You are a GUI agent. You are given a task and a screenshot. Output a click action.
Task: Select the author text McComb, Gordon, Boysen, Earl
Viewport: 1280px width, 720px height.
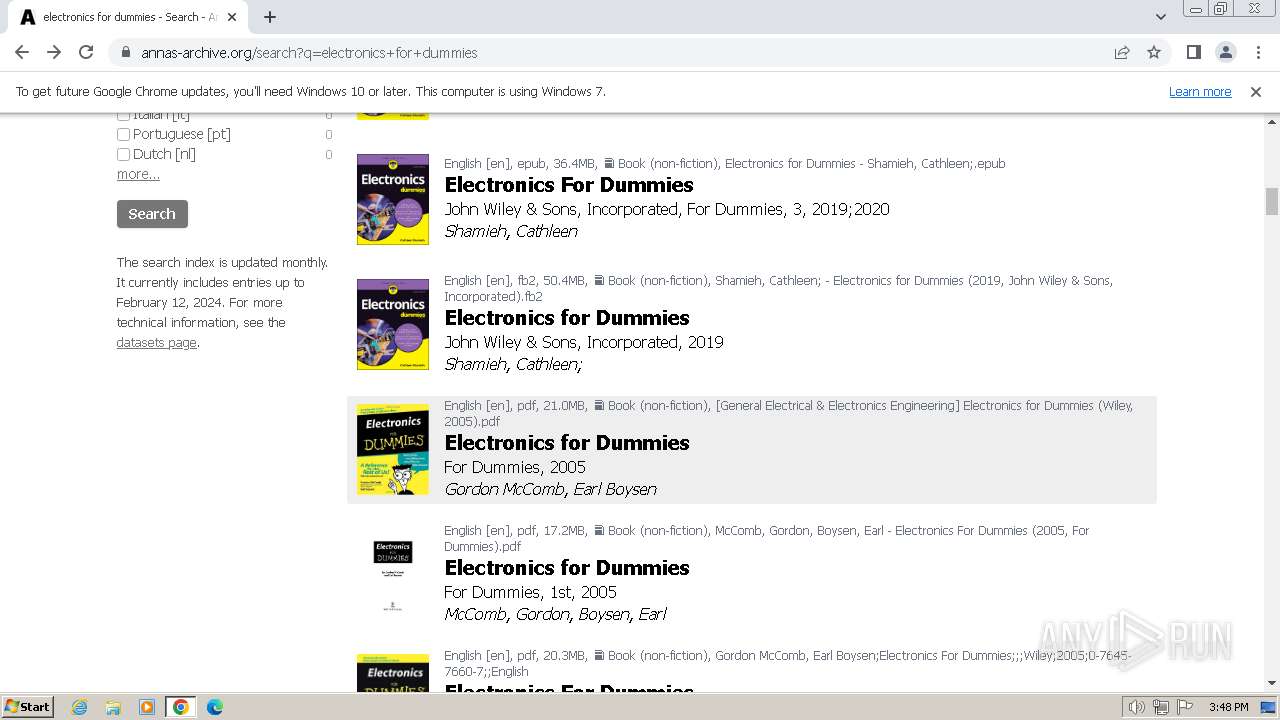(x=555, y=614)
